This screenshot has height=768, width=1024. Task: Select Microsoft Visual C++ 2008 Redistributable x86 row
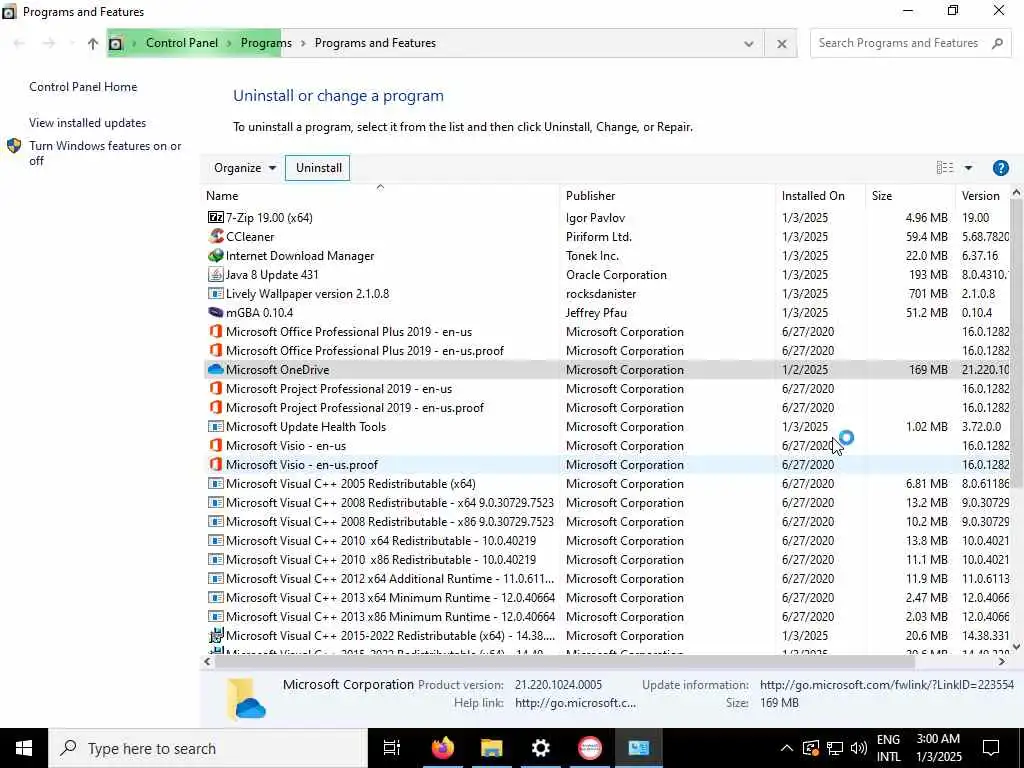coord(607,522)
